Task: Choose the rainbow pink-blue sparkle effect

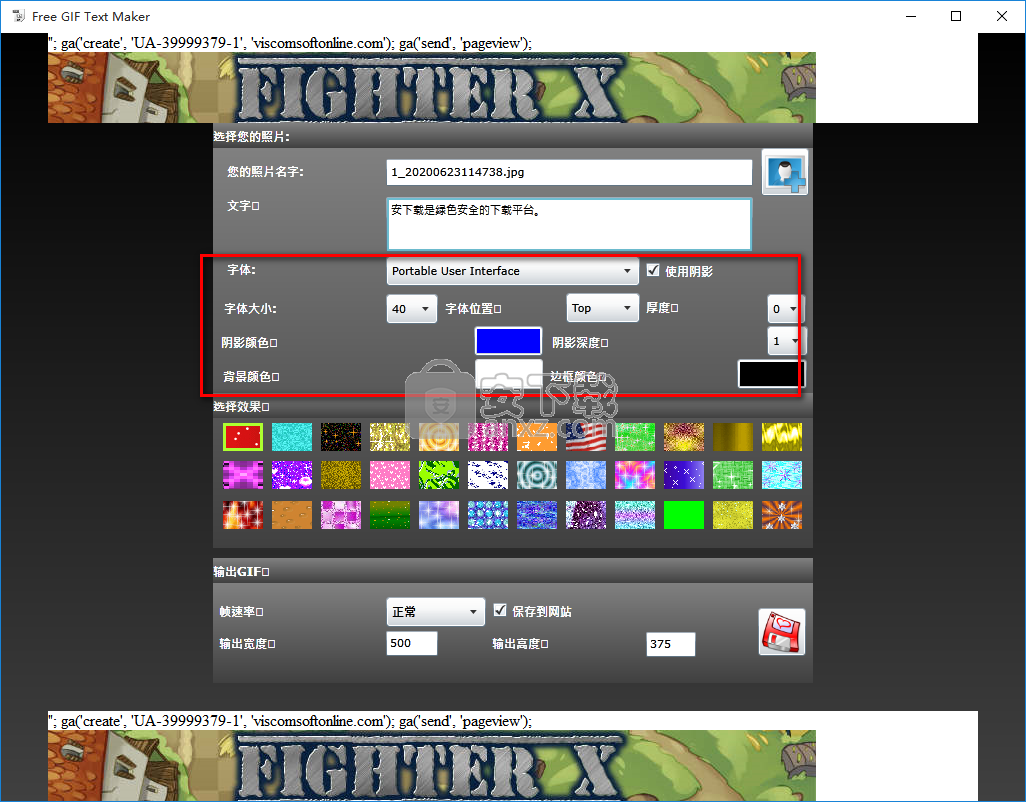Action: click(635, 476)
